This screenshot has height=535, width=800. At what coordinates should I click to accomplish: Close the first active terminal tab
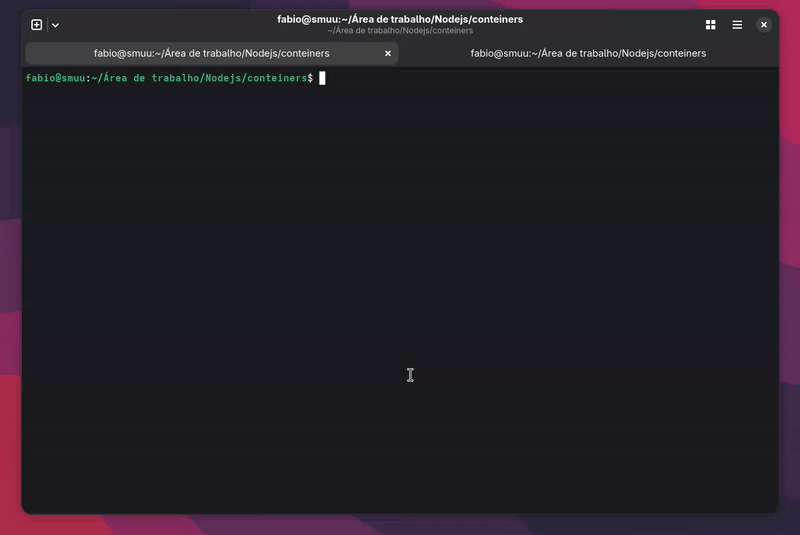coord(388,54)
